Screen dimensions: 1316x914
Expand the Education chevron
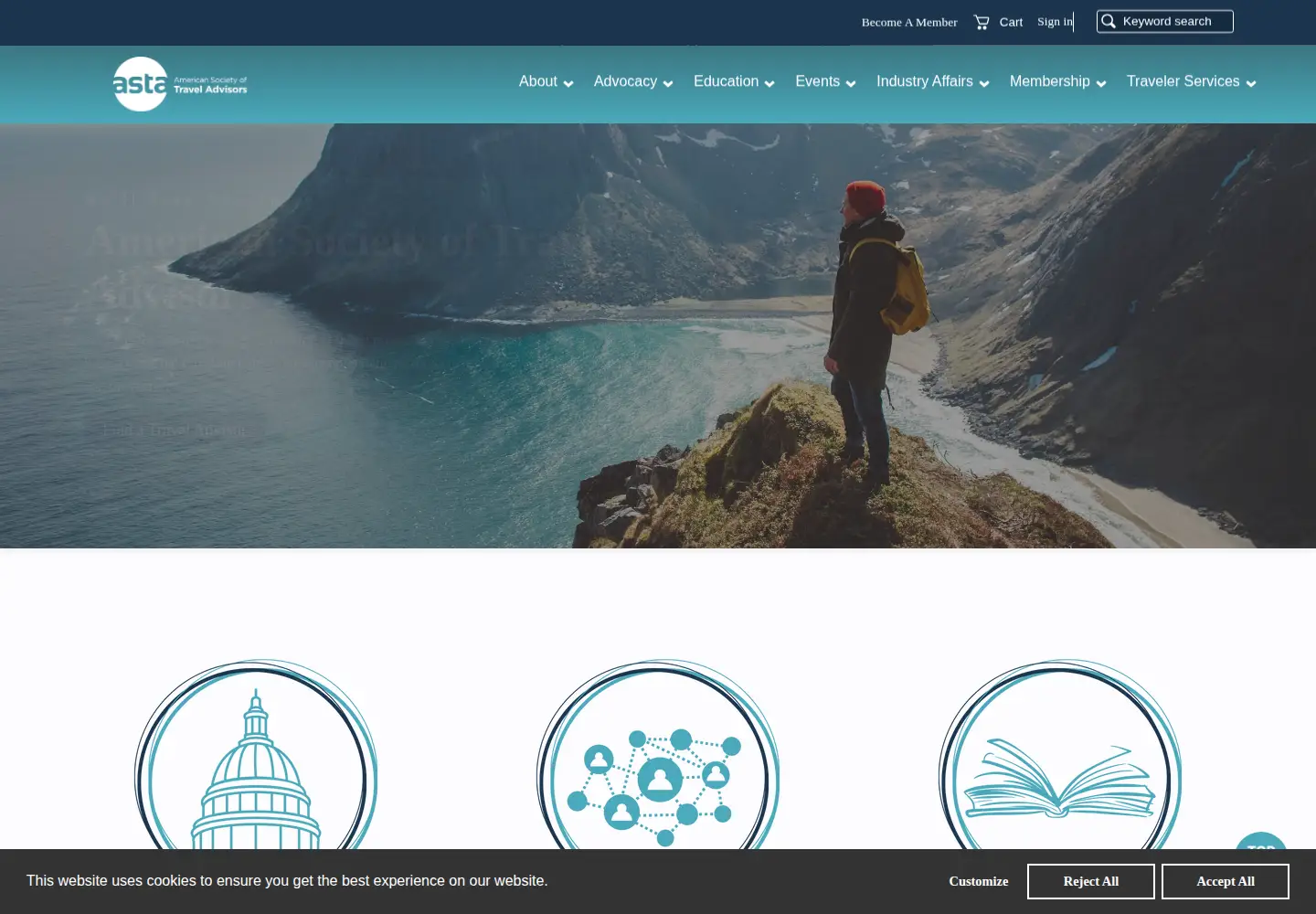769,83
